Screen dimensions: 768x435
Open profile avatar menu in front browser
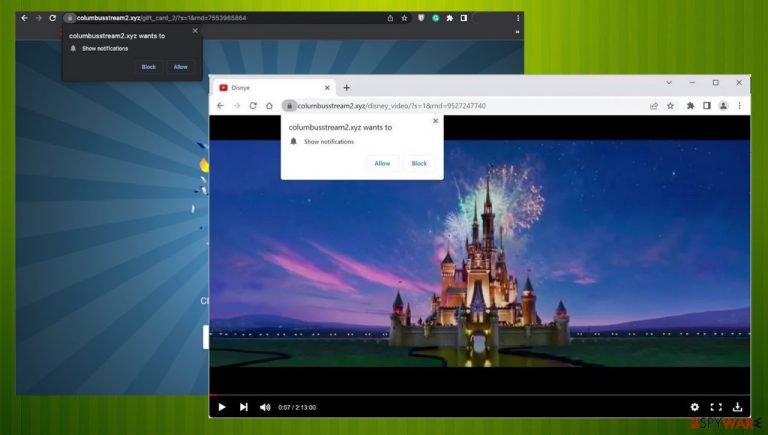722,105
